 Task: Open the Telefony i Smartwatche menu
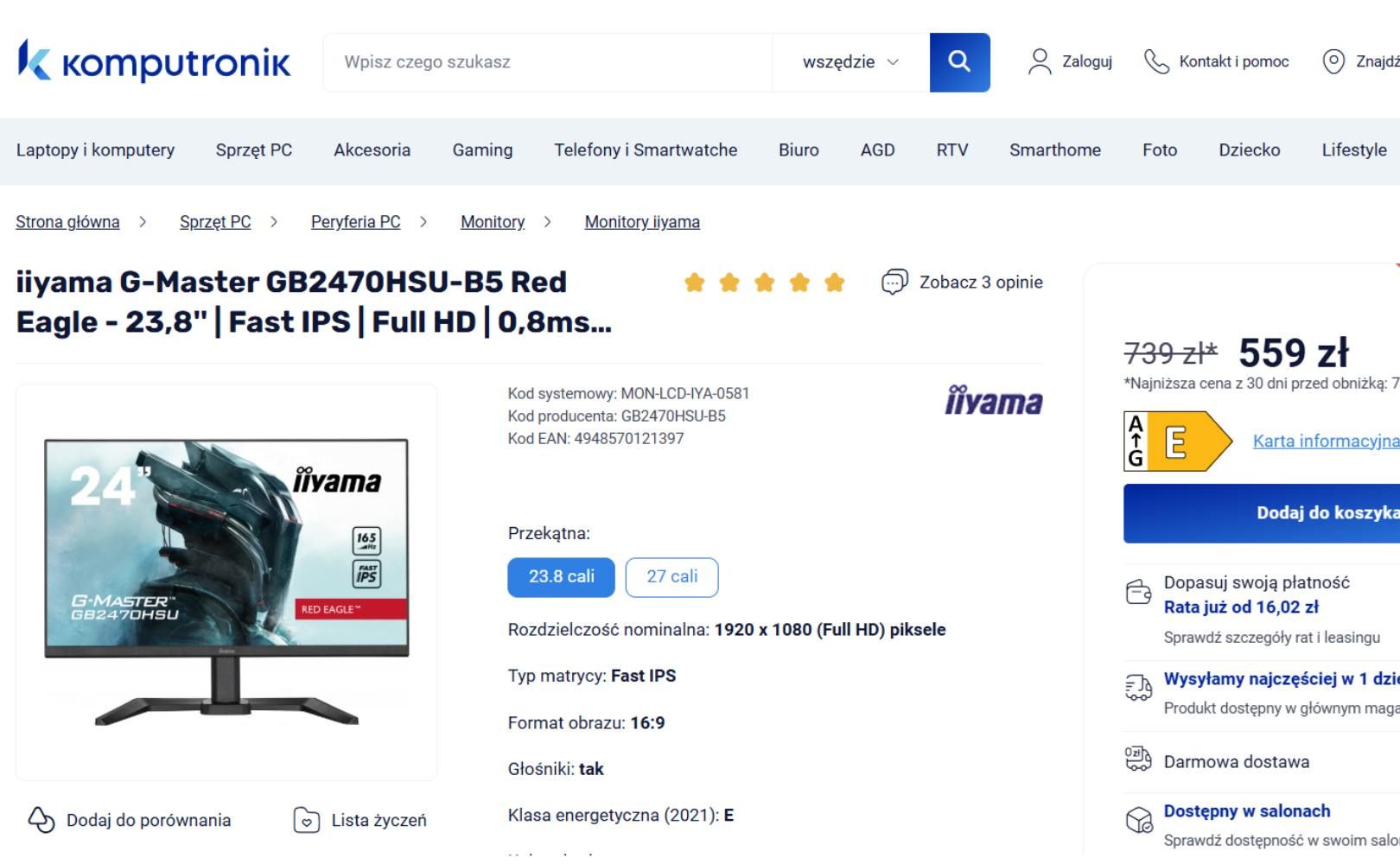[646, 150]
